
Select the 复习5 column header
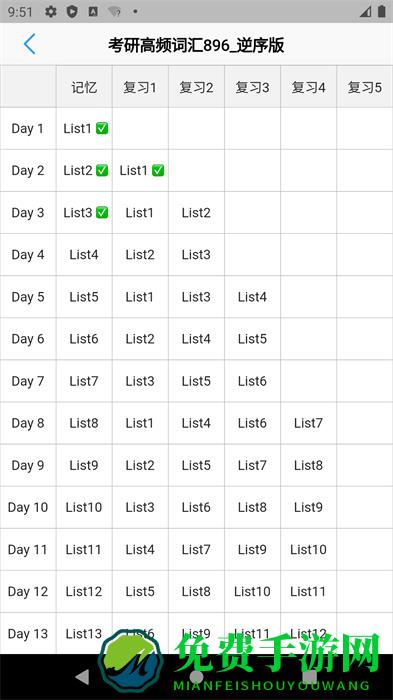click(x=365, y=87)
